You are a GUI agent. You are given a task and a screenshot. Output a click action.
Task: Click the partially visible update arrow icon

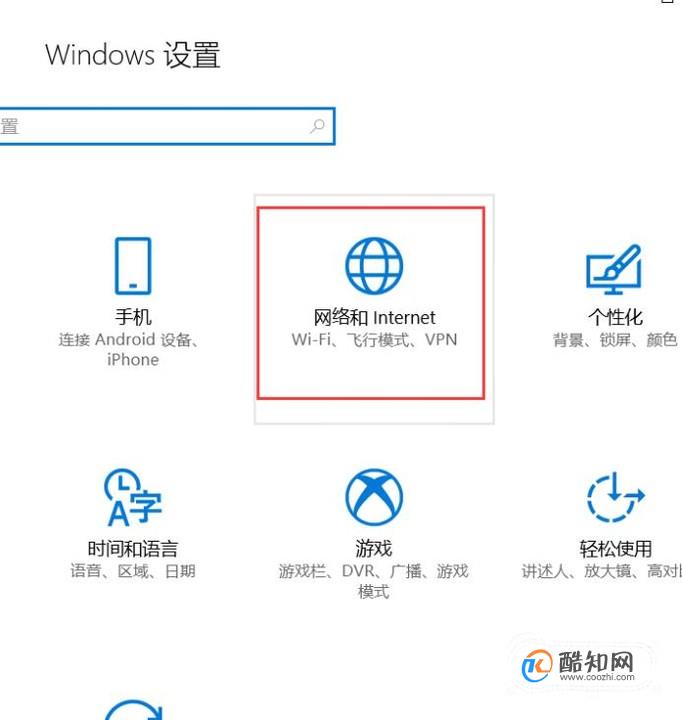click(x=133, y=709)
